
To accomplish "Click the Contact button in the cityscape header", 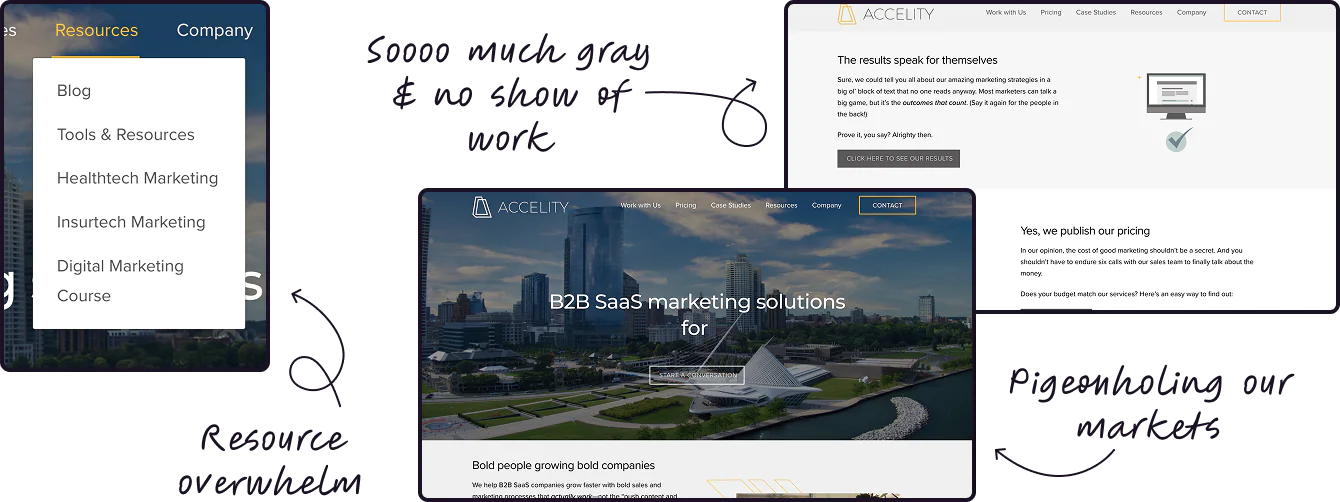I will (887, 206).
